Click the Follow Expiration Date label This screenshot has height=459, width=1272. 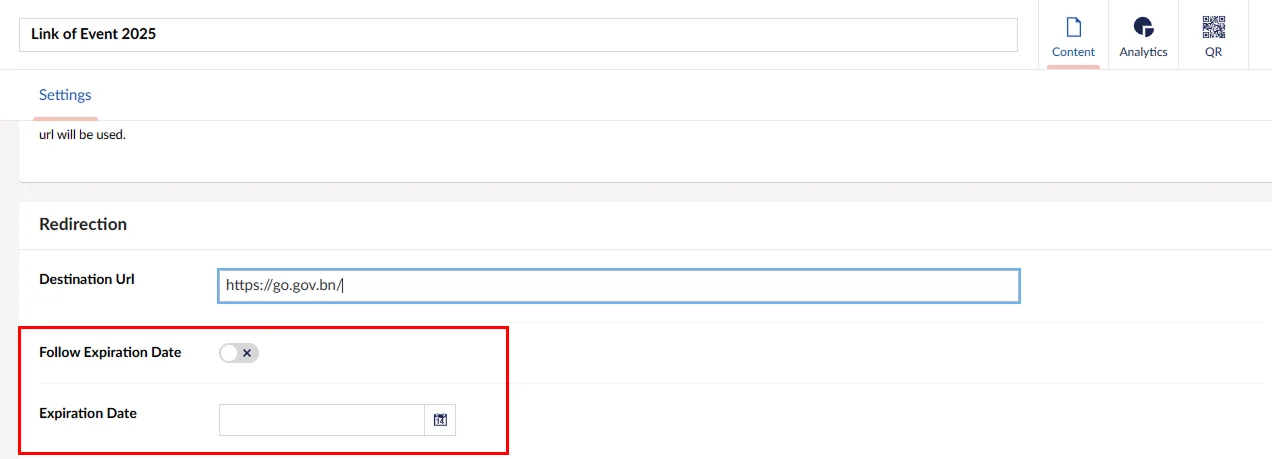pyautogui.click(x=110, y=352)
